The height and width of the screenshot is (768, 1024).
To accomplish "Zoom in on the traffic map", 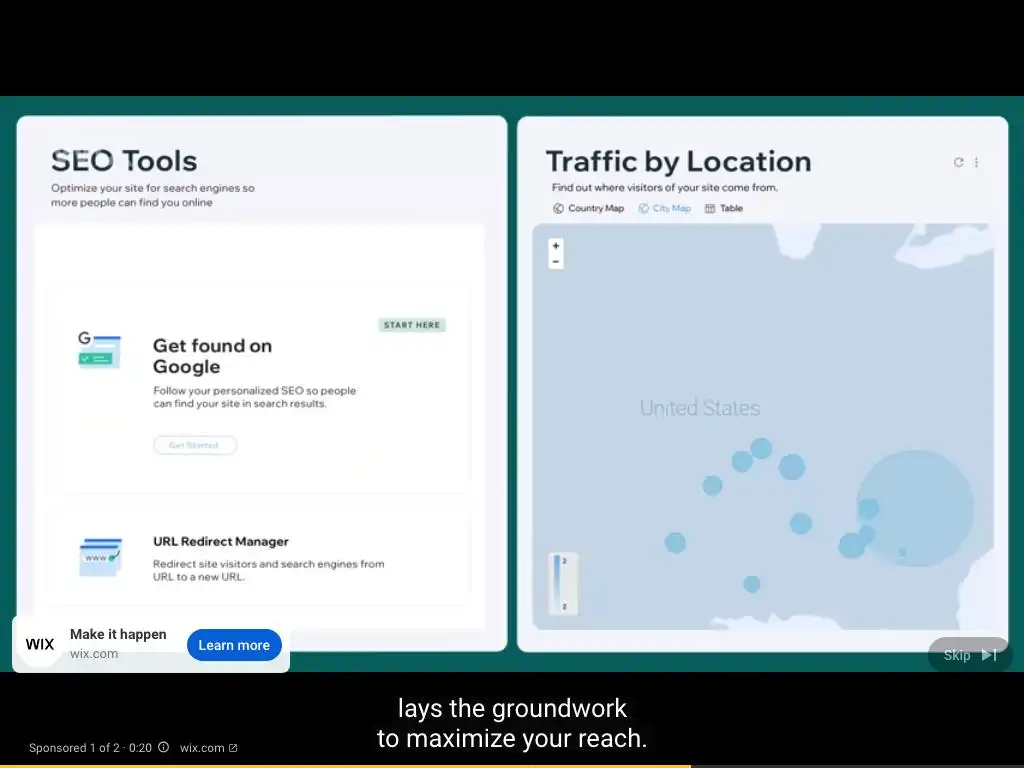I will [556, 246].
